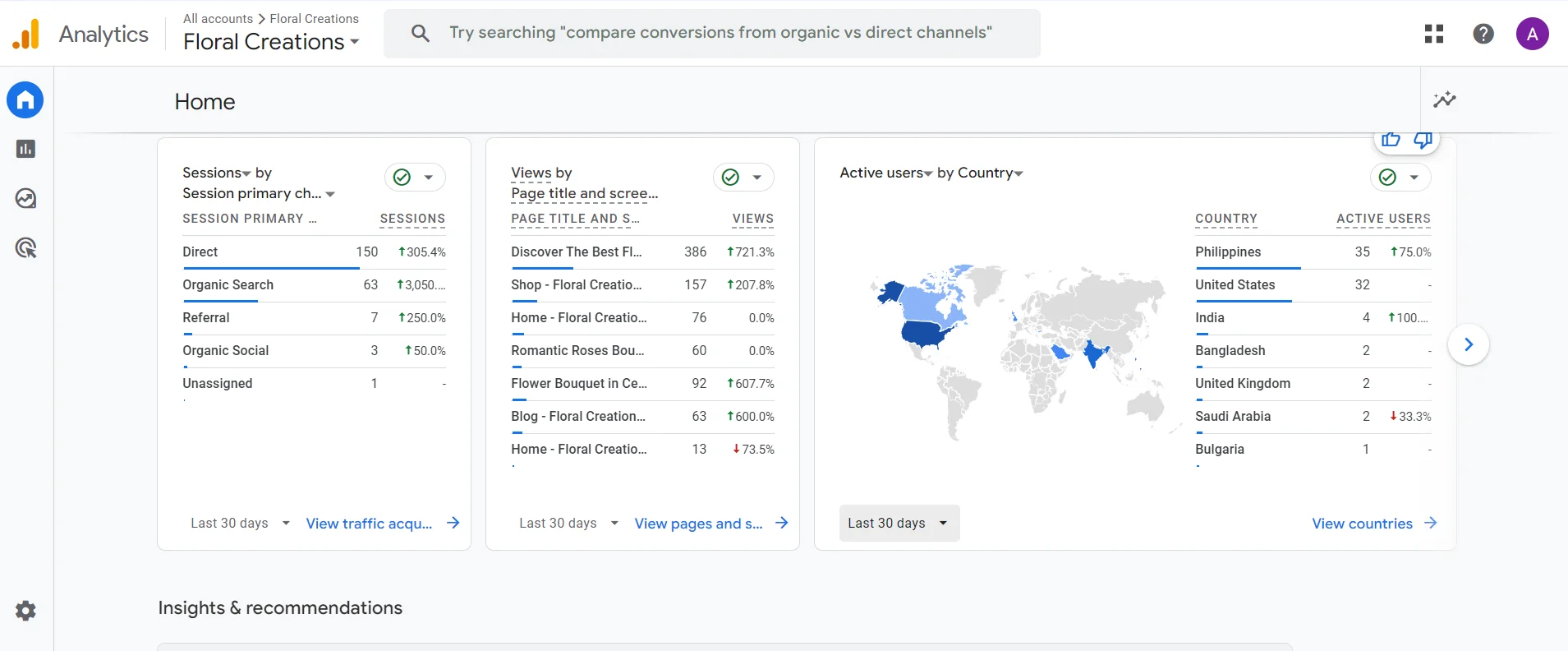Click data quality checkmark on Sessions card
1568x651 pixels.
(x=402, y=177)
